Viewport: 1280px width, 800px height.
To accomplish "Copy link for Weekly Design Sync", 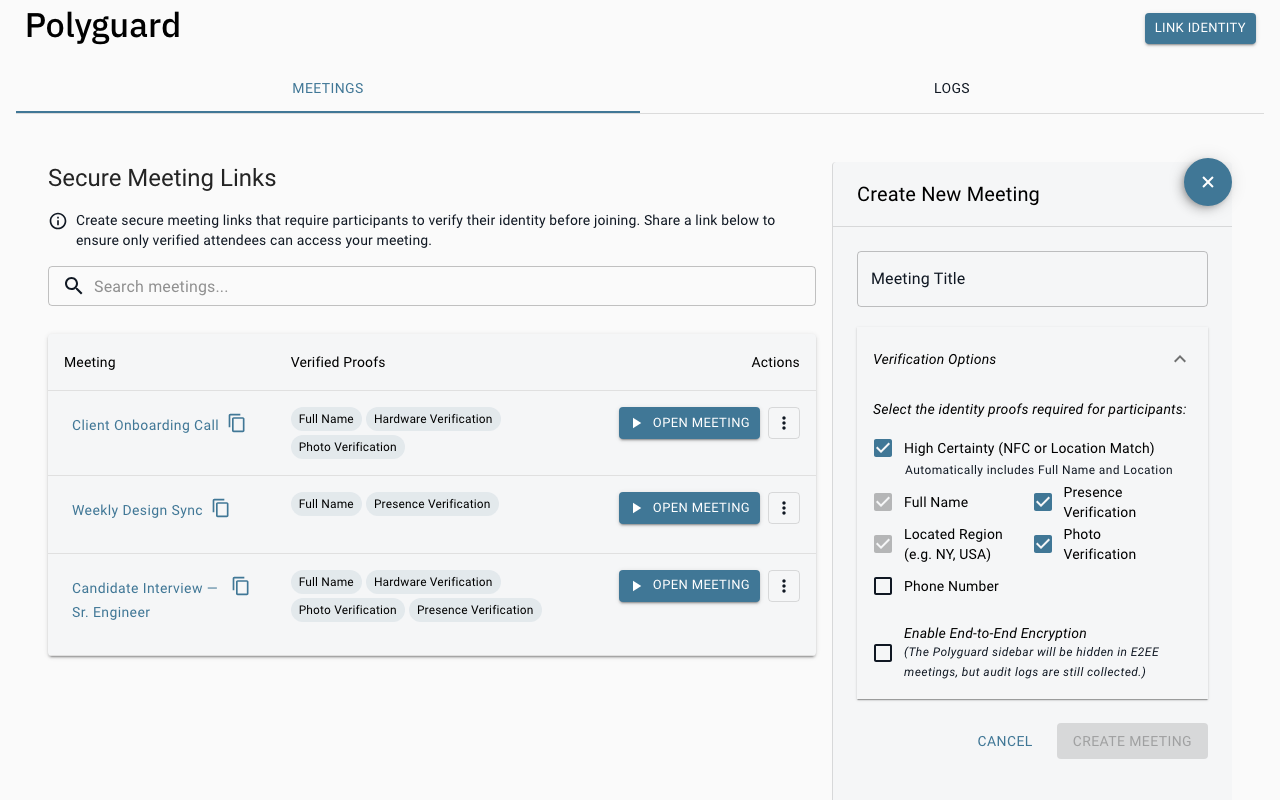I will pyautogui.click(x=221, y=508).
